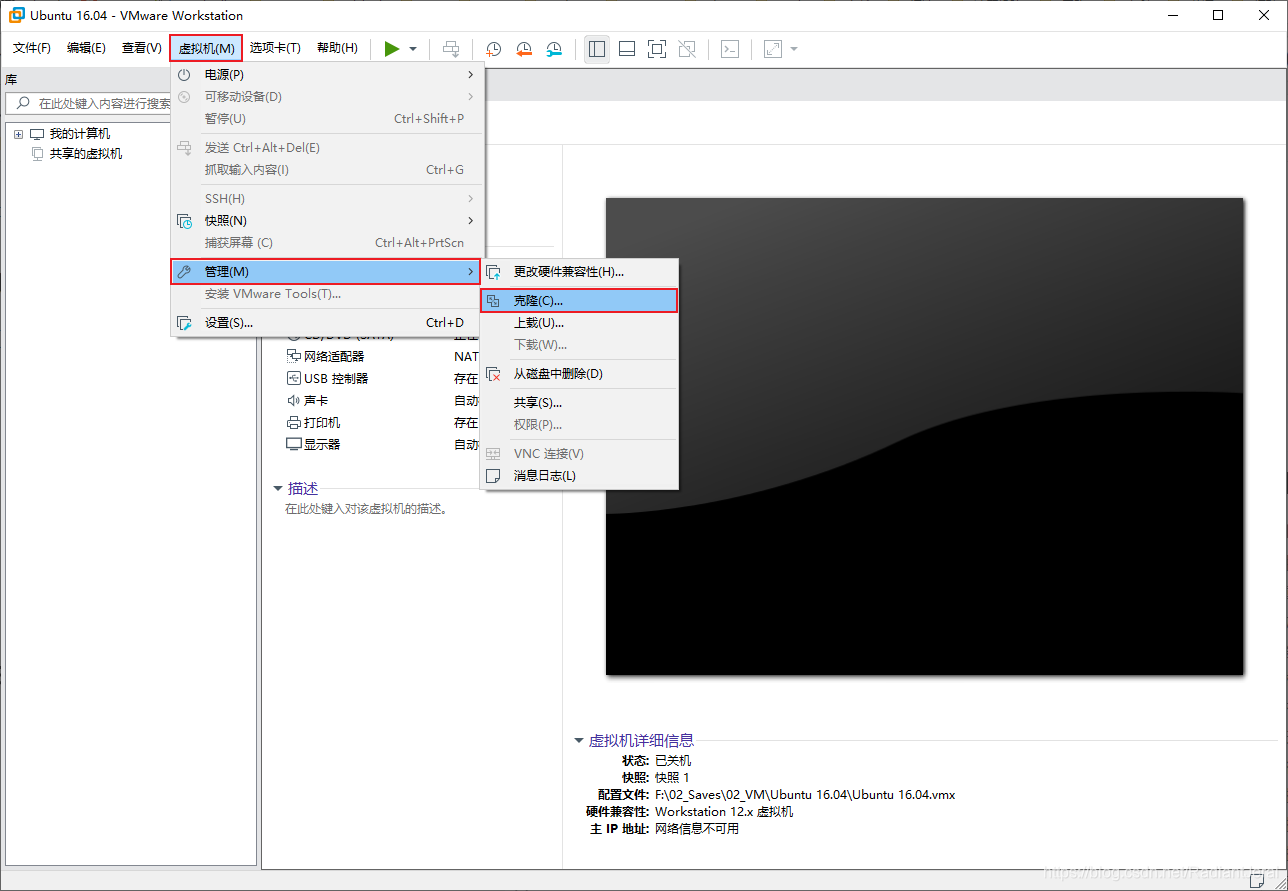Click the description text field placeholder
Screen dimensions: 1288x891
[366, 508]
